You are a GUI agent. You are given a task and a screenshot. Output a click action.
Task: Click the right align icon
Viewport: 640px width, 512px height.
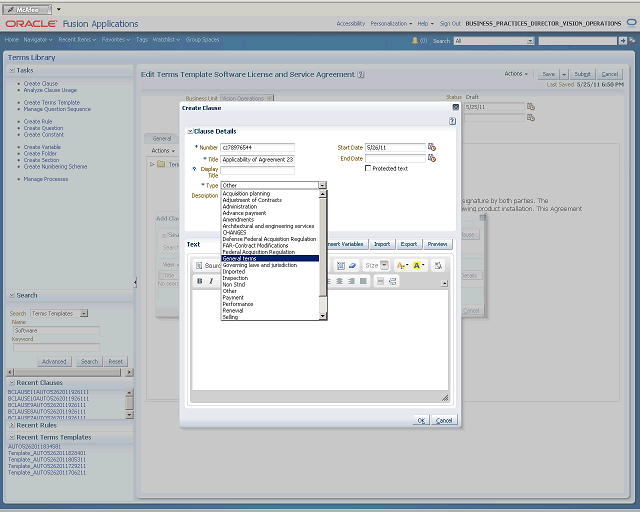point(351,281)
